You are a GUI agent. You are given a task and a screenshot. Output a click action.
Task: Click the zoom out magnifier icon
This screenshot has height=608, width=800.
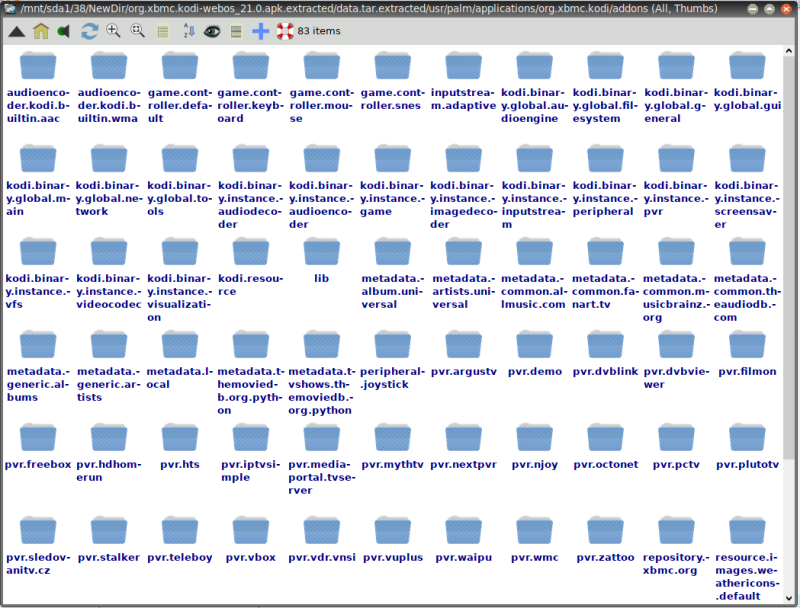137,31
